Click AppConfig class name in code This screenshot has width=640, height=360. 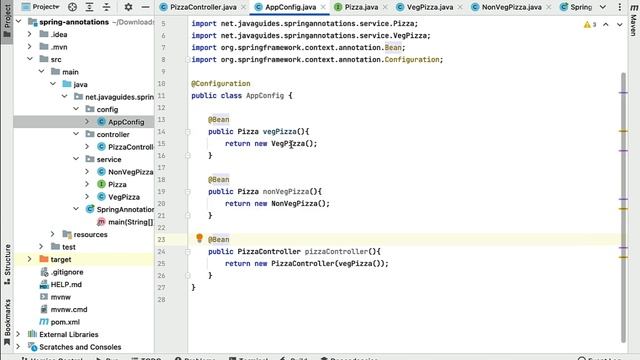[265, 96]
